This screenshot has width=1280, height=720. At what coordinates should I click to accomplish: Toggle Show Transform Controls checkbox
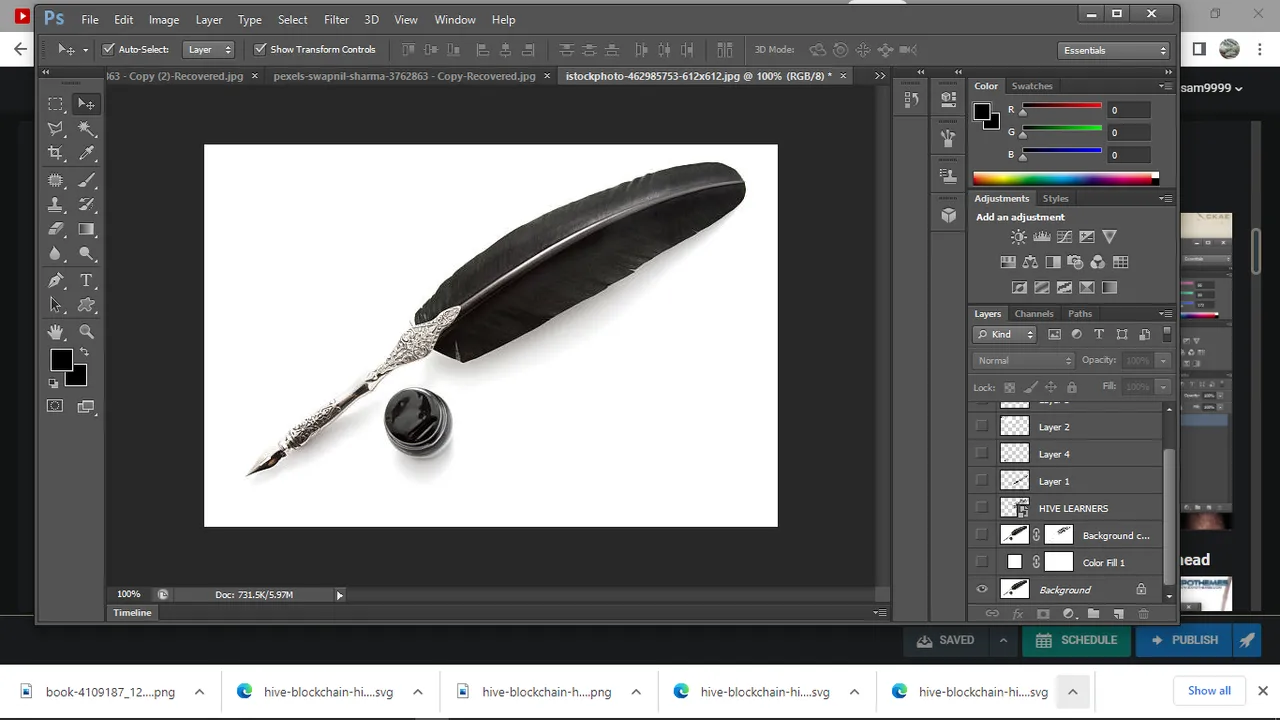(x=260, y=49)
